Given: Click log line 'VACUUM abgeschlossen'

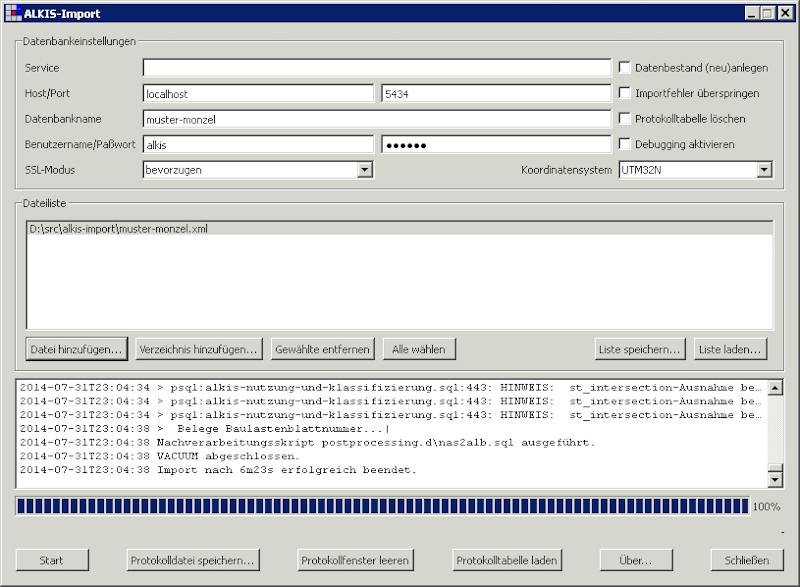Looking at the screenshot, I should click(x=160, y=456).
